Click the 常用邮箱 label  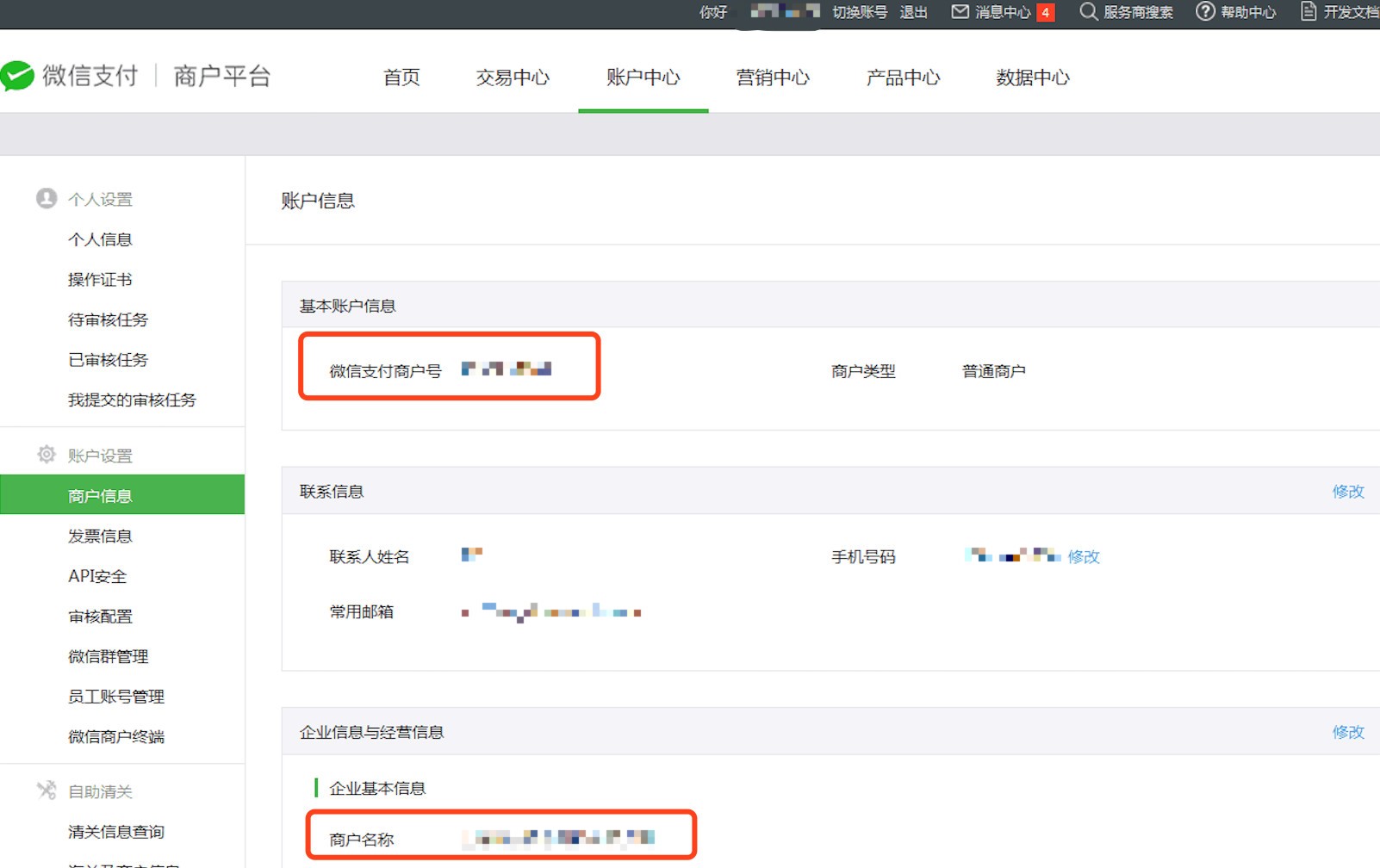(x=362, y=611)
